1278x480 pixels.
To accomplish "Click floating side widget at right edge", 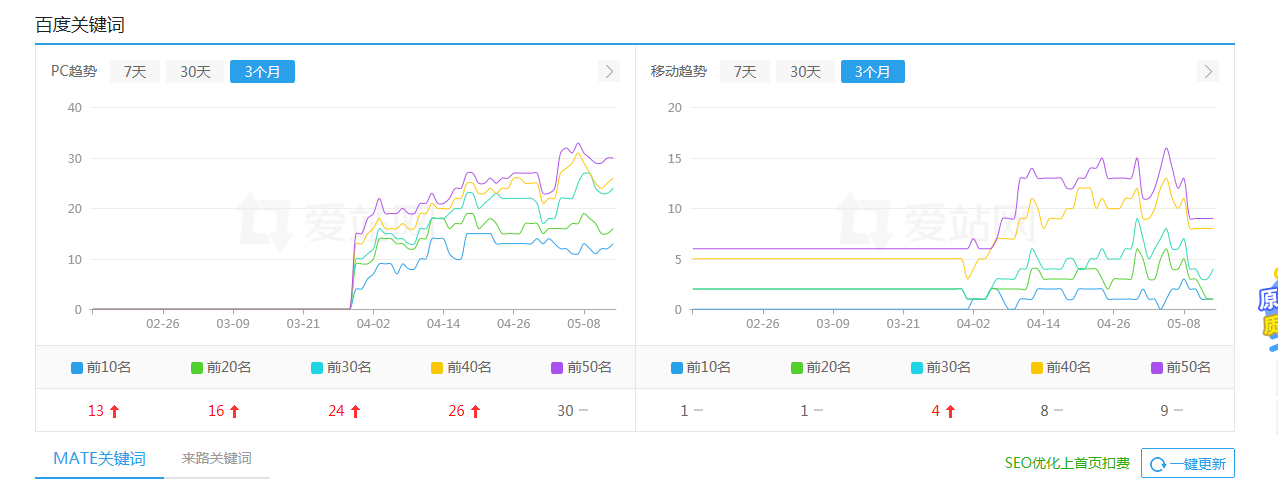I will 1268,310.
